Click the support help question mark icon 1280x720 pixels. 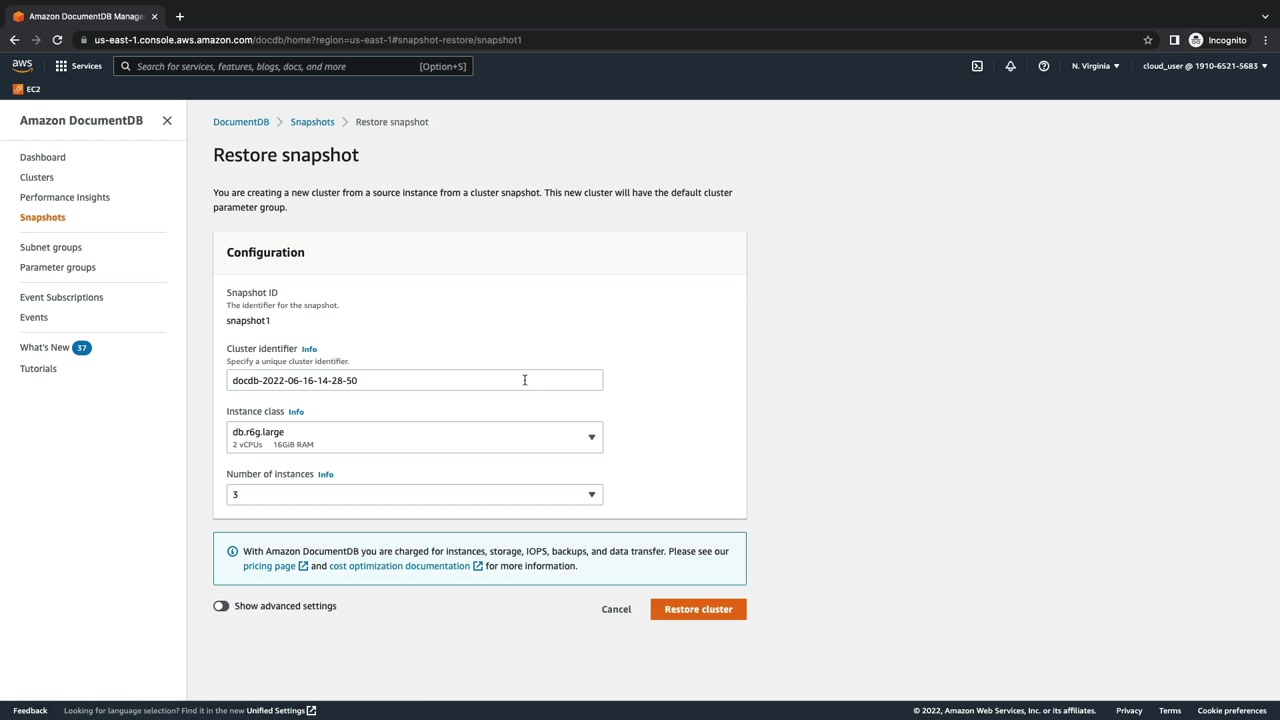coord(1043,66)
